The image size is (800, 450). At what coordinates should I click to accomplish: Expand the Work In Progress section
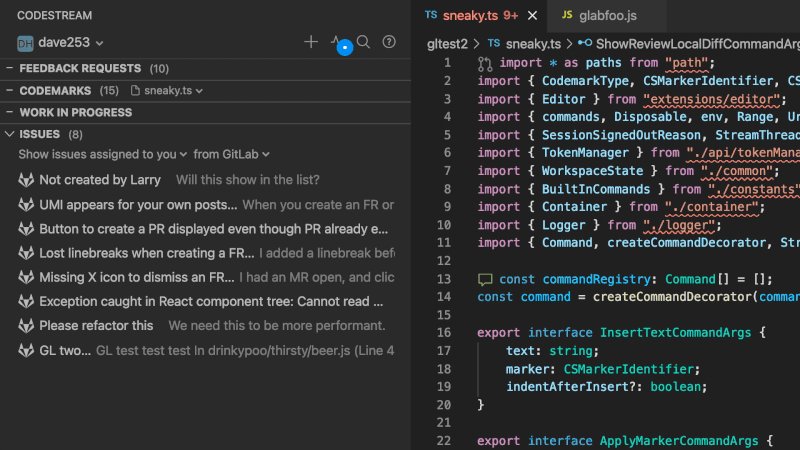[x=206, y=112]
